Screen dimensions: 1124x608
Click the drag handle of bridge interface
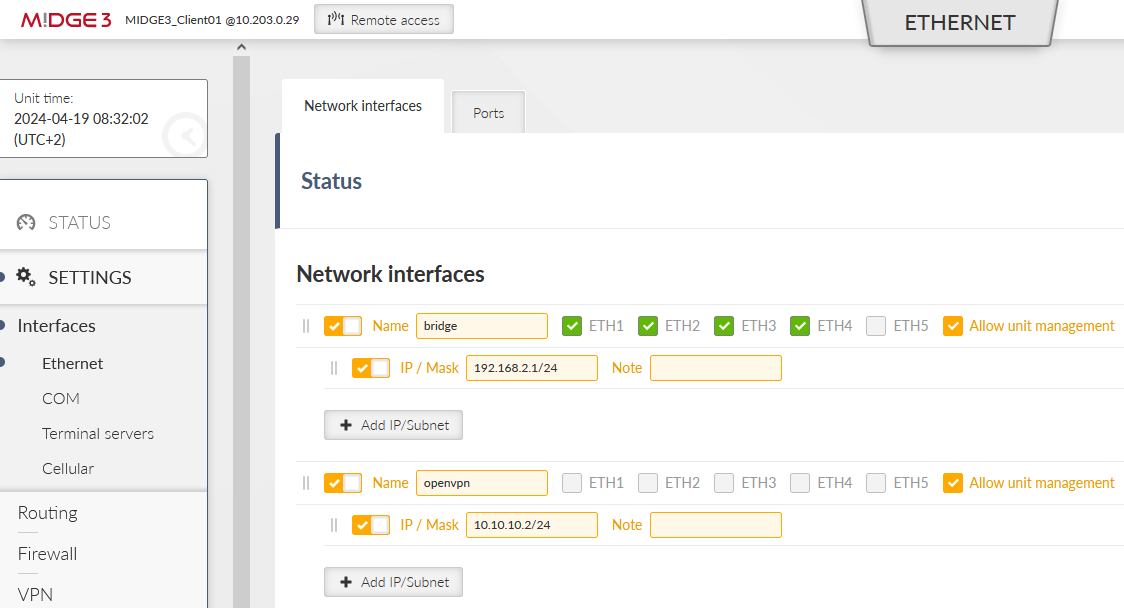click(x=306, y=326)
